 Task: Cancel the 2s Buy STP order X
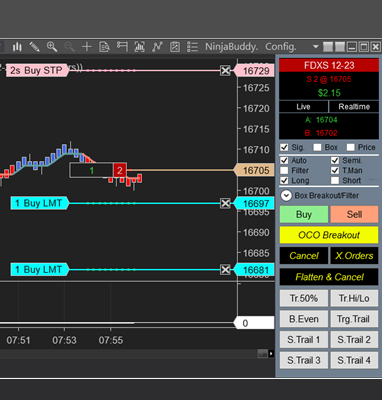(226, 71)
